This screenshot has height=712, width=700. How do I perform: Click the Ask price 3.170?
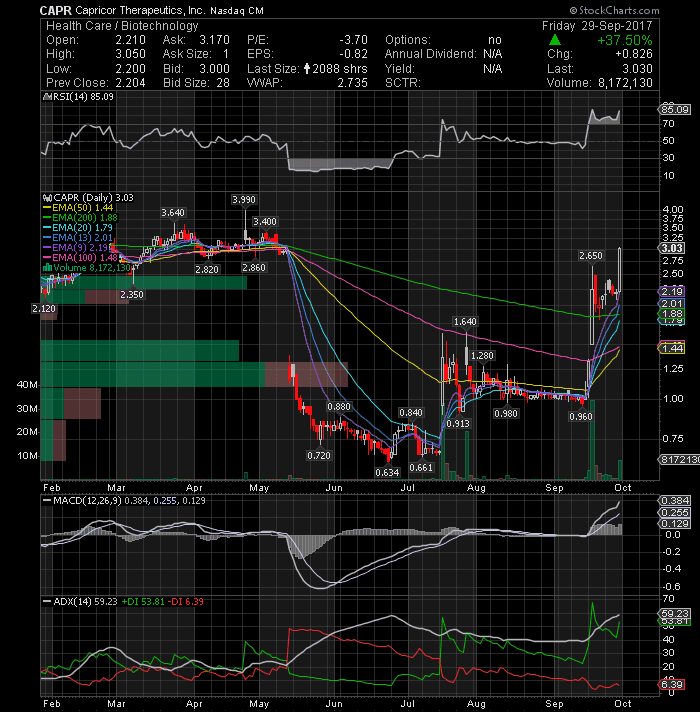pos(214,40)
